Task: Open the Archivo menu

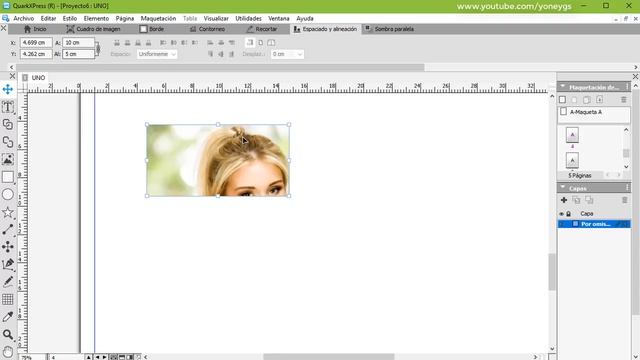Action: (24, 18)
